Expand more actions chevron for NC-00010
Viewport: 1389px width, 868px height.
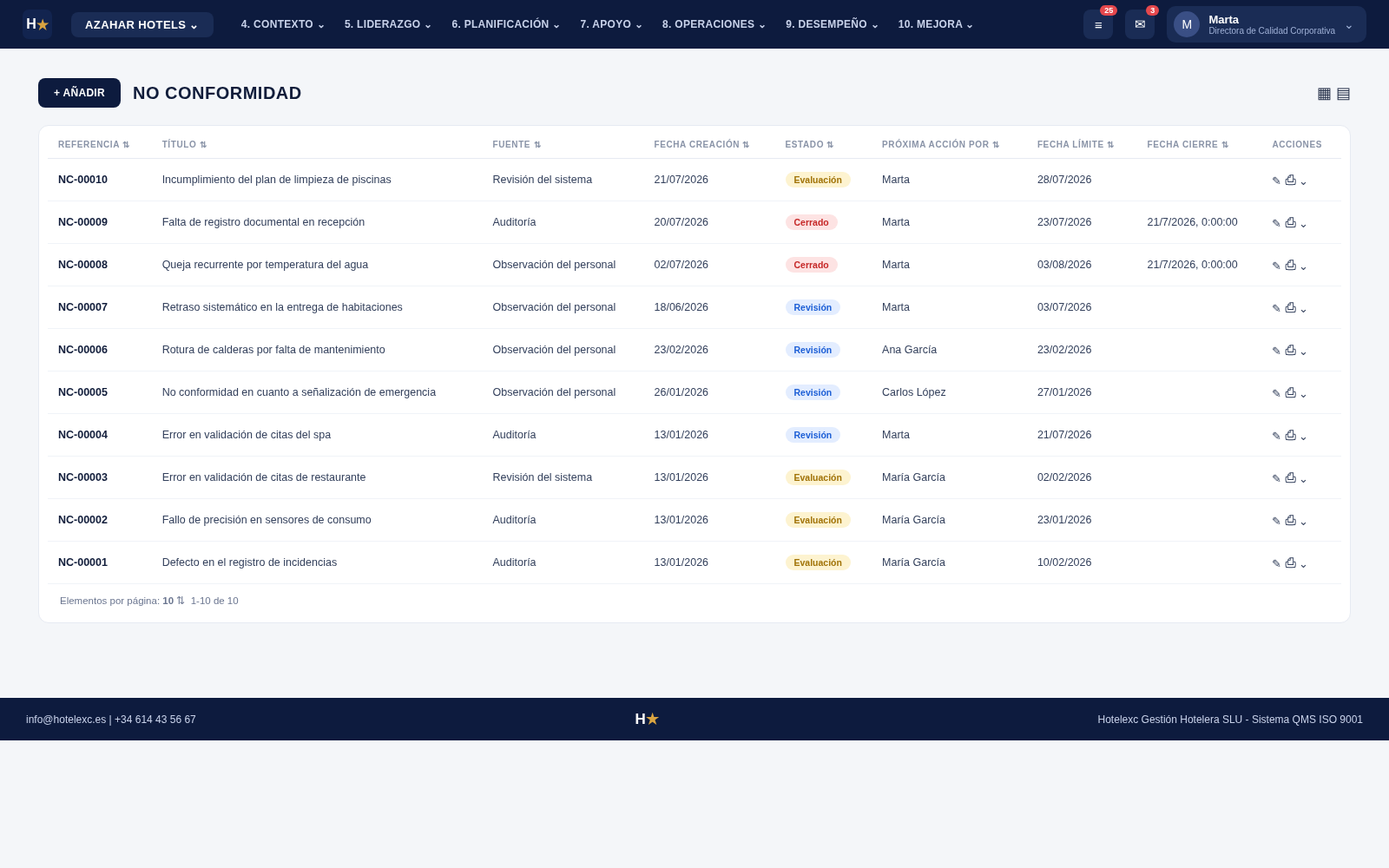click(x=1304, y=181)
